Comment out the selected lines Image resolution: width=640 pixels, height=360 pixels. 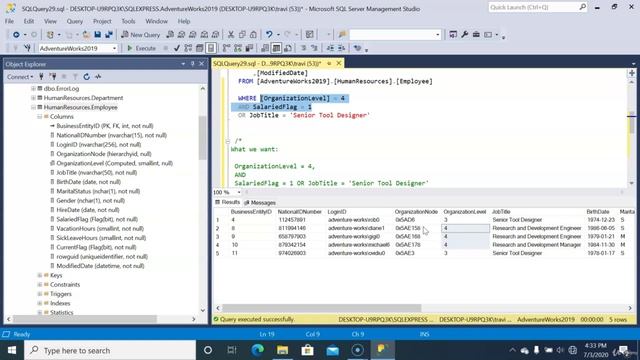pyautogui.click(x=303, y=48)
